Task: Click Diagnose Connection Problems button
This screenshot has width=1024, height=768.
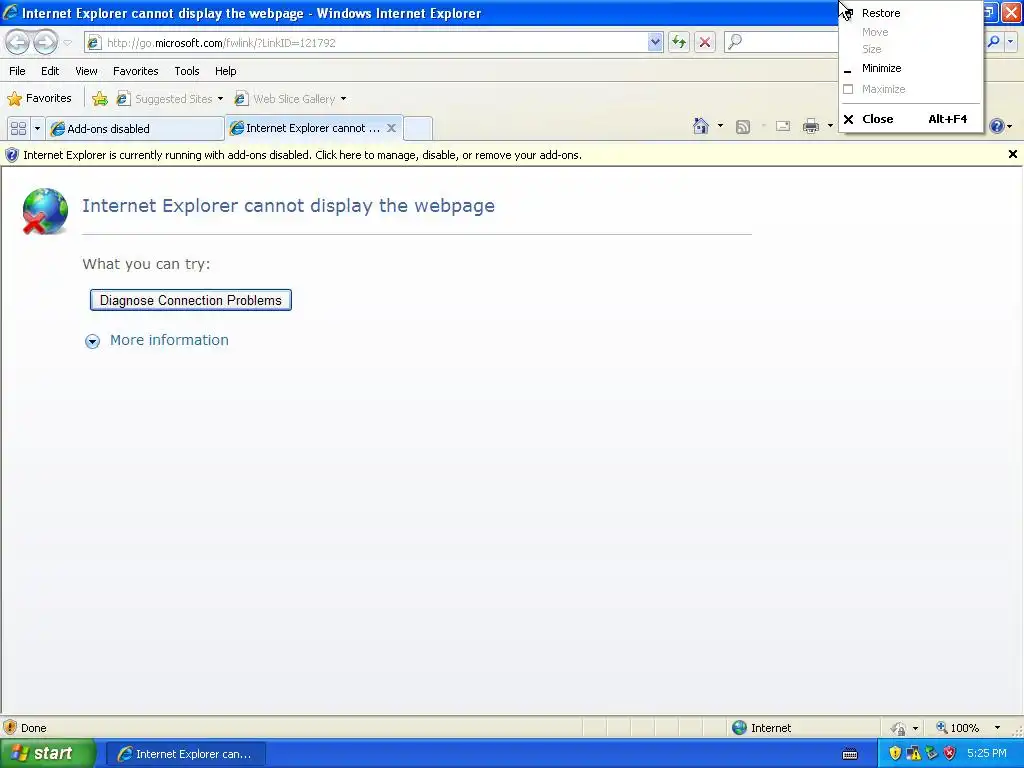Action: [x=191, y=300]
